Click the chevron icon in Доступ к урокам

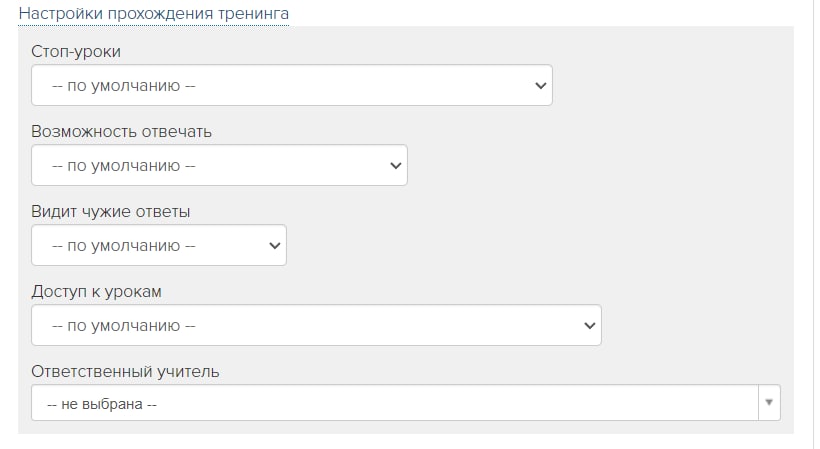[589, 326]
